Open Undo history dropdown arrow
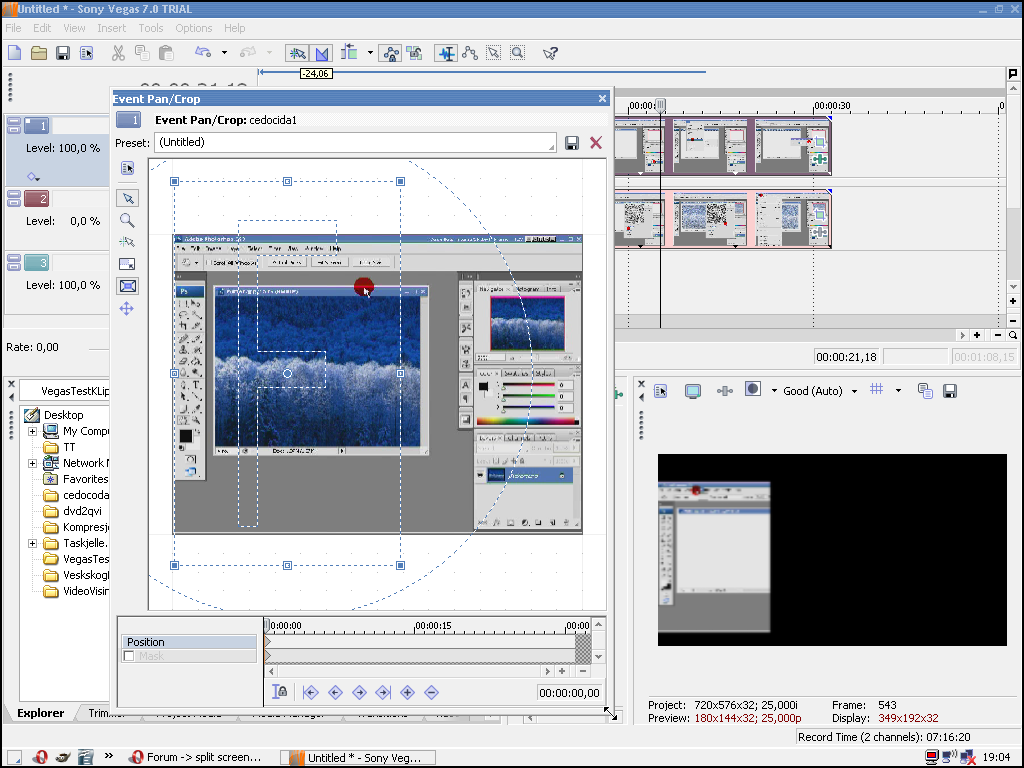The height and width of the screenshot is (768, 1024). coord(224,53)
